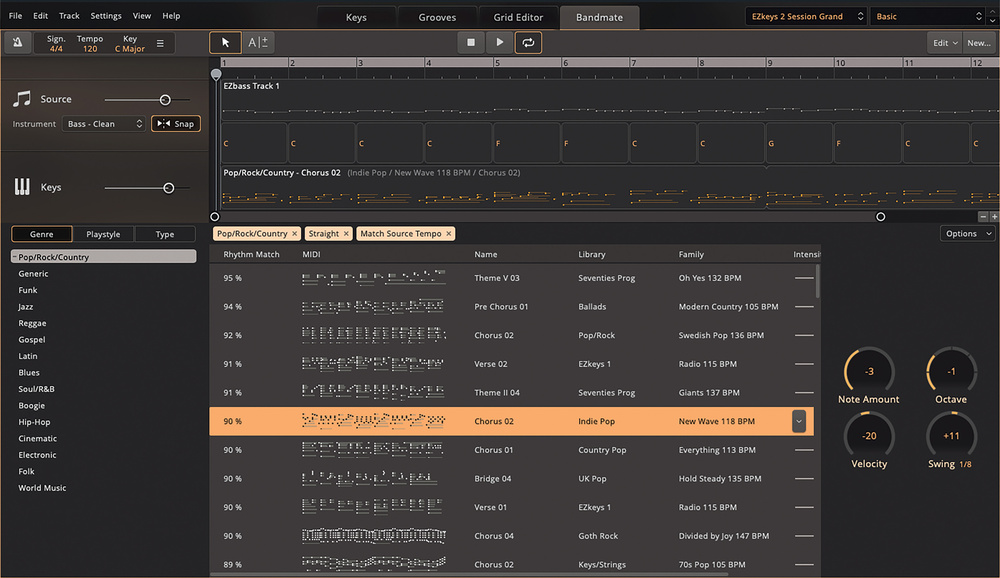Toggle the loop playback button
This screenshot has width=1000, height=578.
click(x=527, y=42)
